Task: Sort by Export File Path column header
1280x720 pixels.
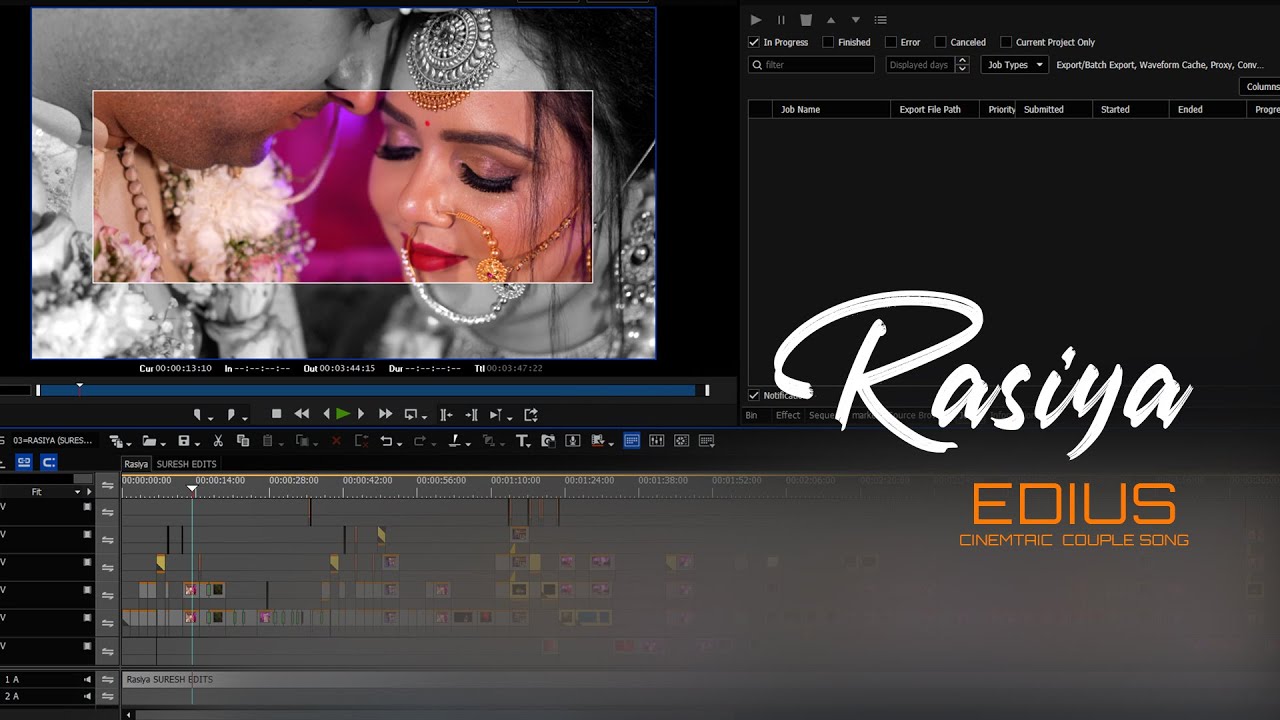Action: (937, 109)
